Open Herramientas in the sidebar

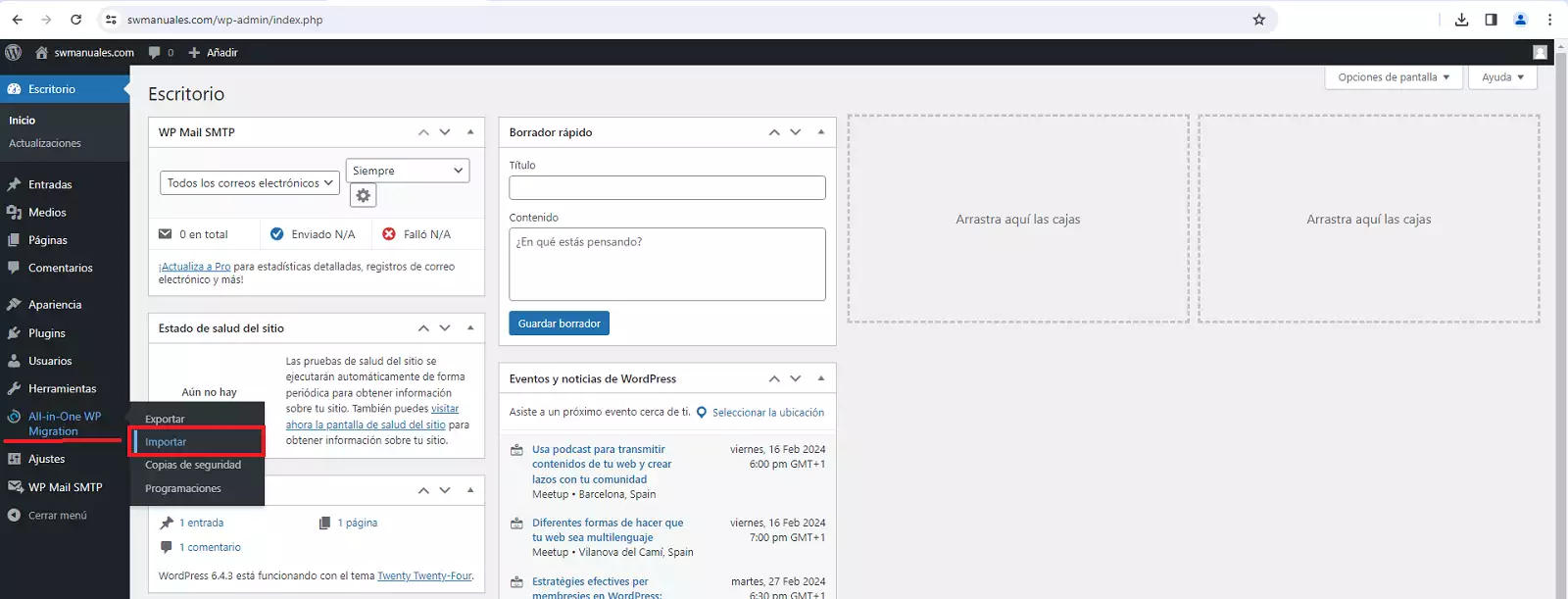point(65,388)
